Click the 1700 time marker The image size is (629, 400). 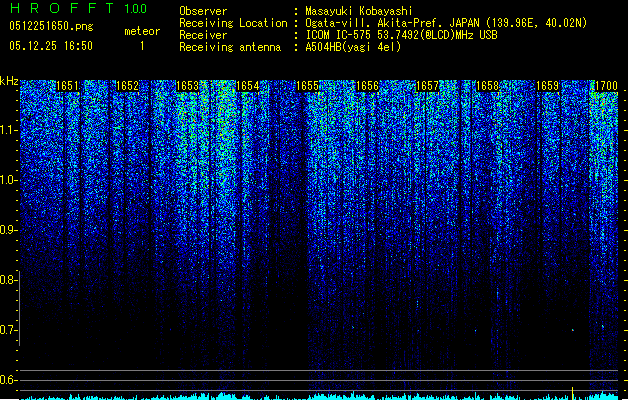click(x=606, y=86)
